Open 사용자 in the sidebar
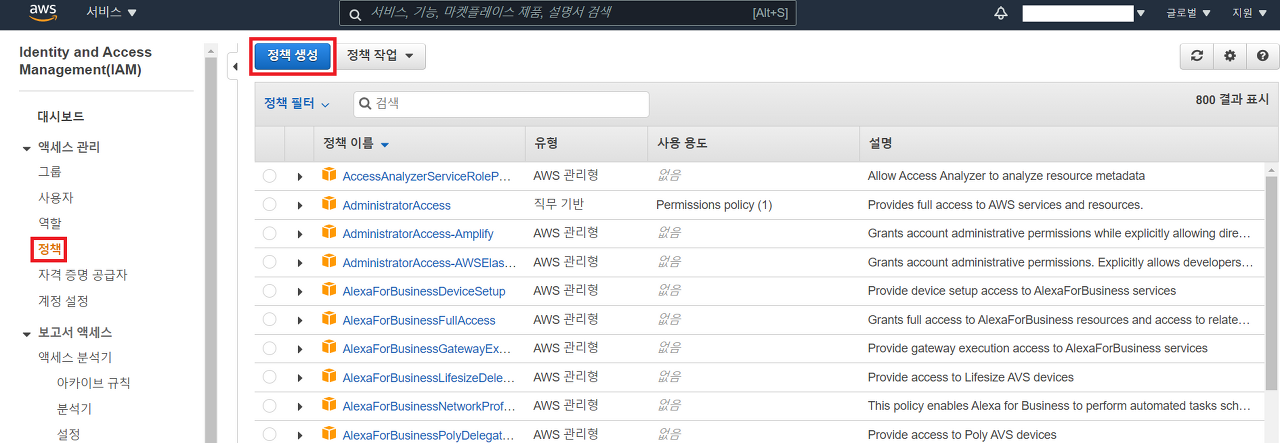The height and width of the screenshot is (443, 1280). (56, 198)
